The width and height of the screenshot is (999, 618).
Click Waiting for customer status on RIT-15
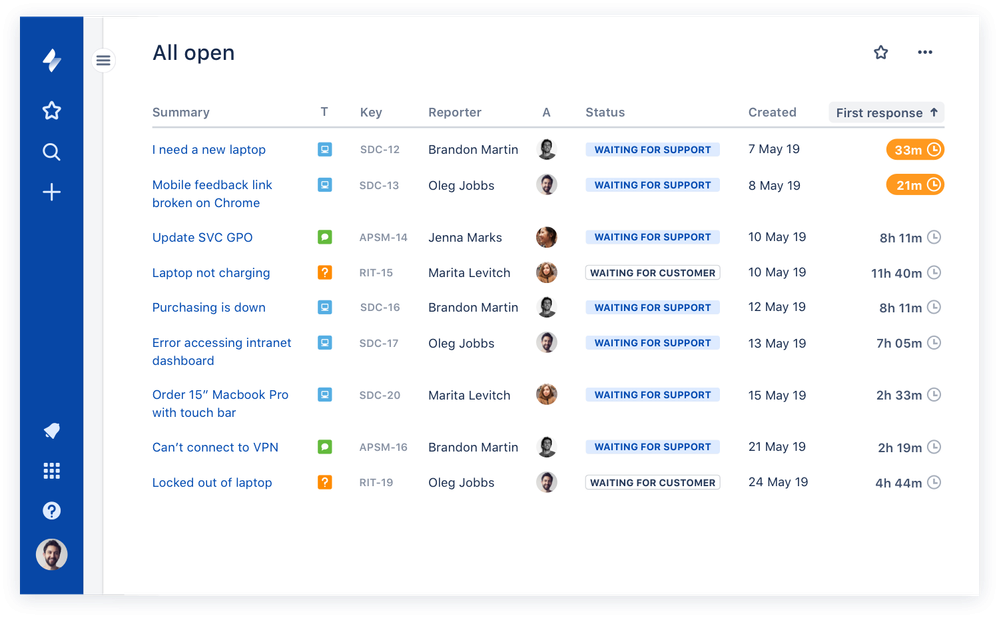coord(652,273)
